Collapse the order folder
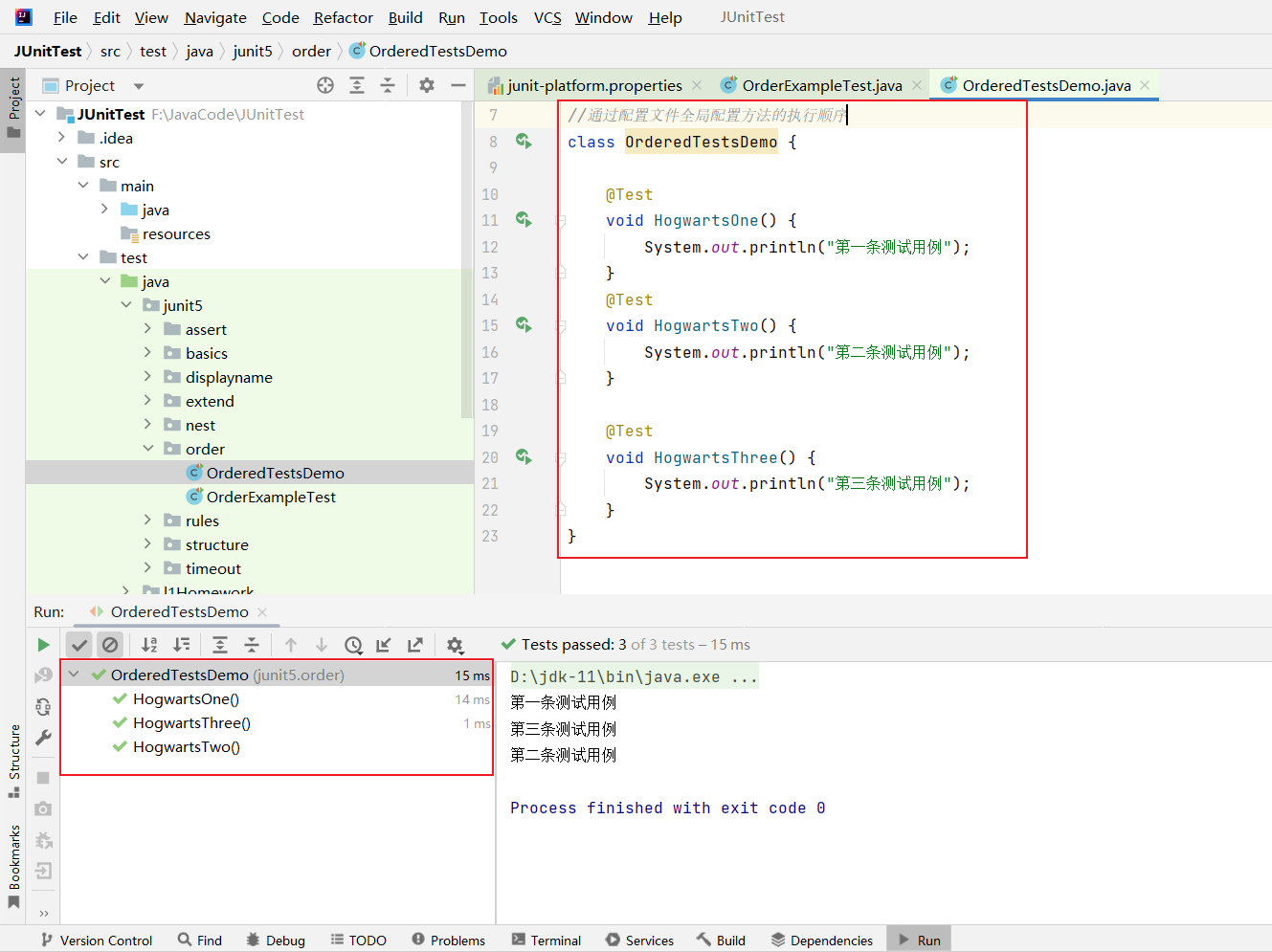Image resolution: width=1272 pixels, height=952 pixels. [x=147, y=449]
